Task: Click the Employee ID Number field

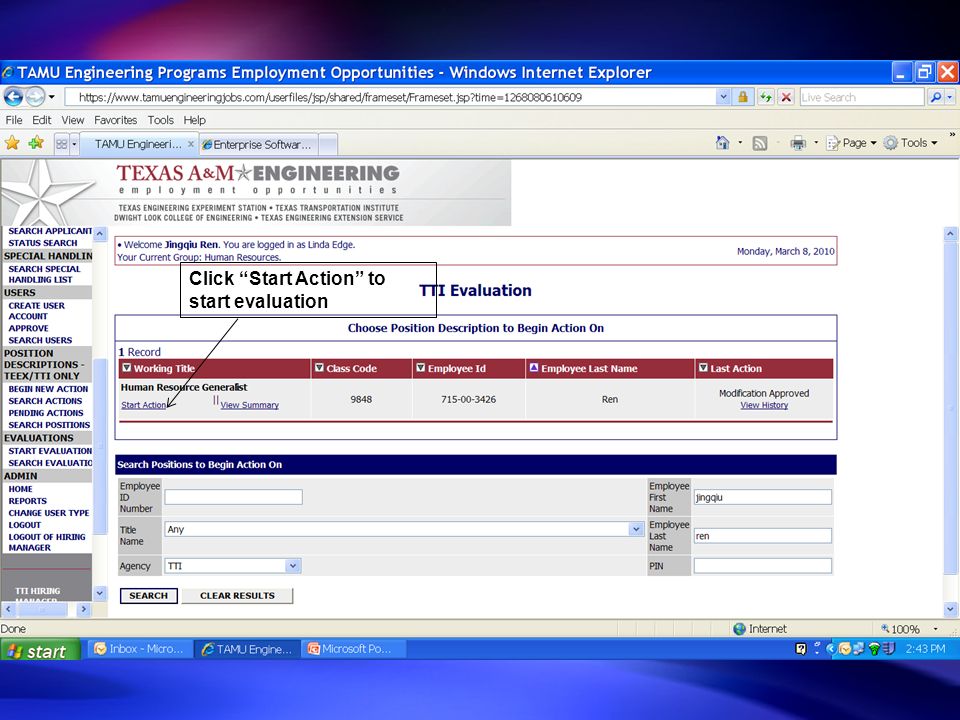Action: click(x=233, y=497)
